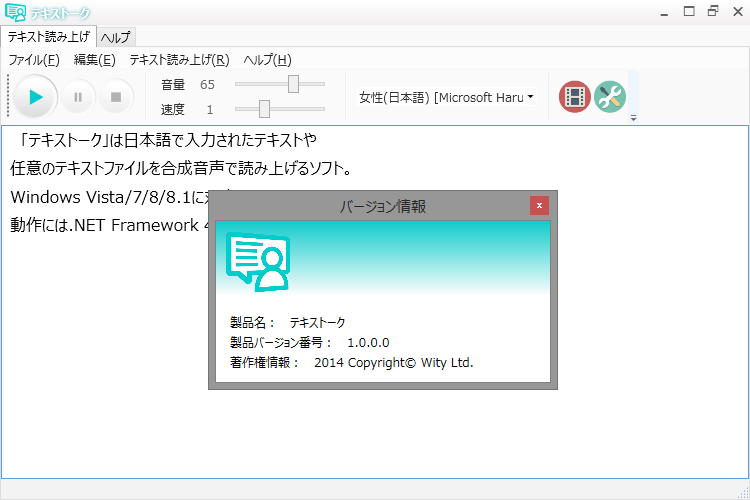Click the version number 1.0.0.0
The image size is (750, 500).
click(x=368, y=343)
